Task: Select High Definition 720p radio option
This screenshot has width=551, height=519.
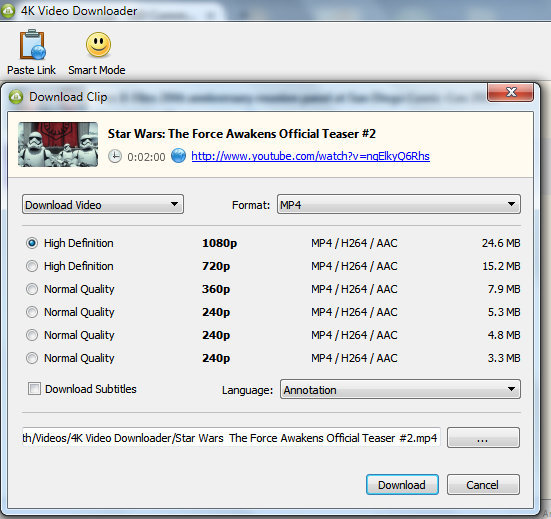Action: [x=32, y=266]
